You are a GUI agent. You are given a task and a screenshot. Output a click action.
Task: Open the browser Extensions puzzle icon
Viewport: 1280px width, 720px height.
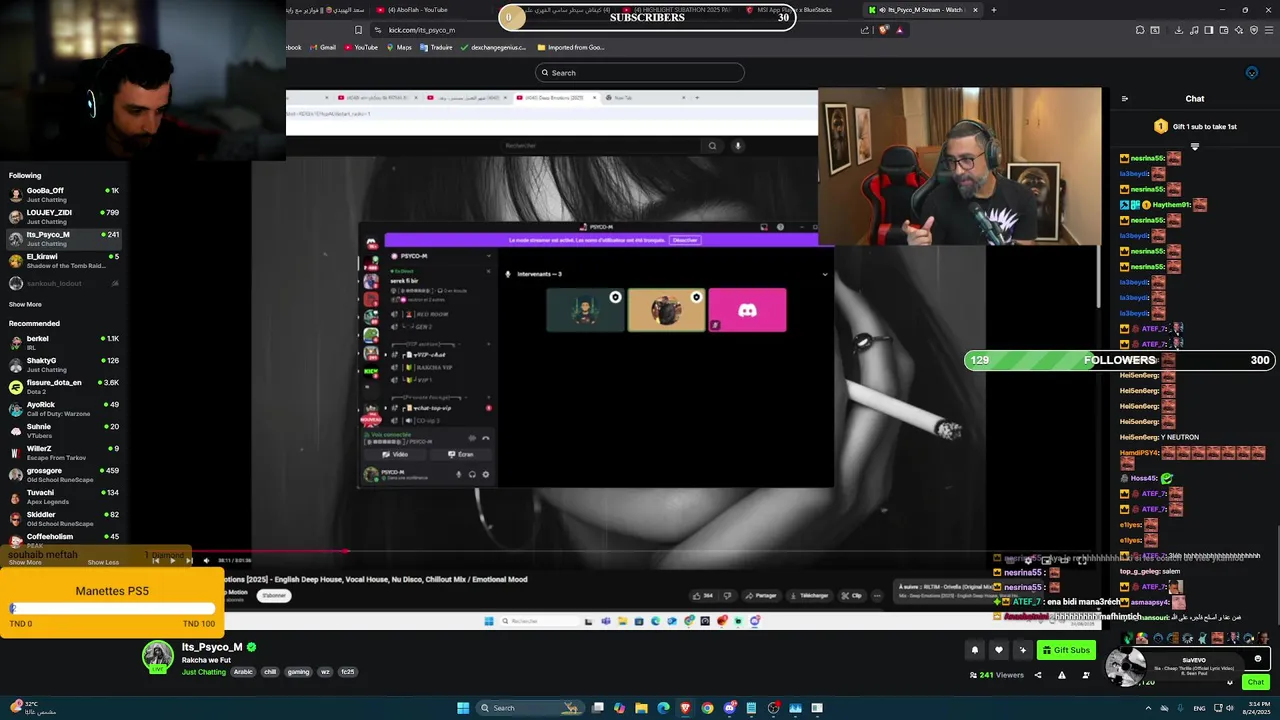click(x=1140, y=30)
